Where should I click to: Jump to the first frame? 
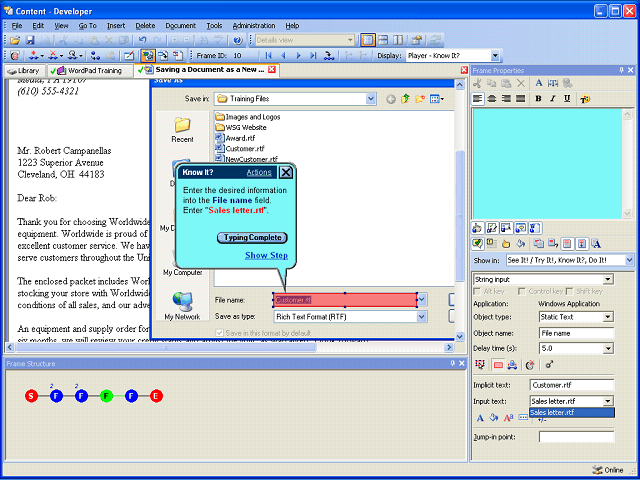pos(268,56)
